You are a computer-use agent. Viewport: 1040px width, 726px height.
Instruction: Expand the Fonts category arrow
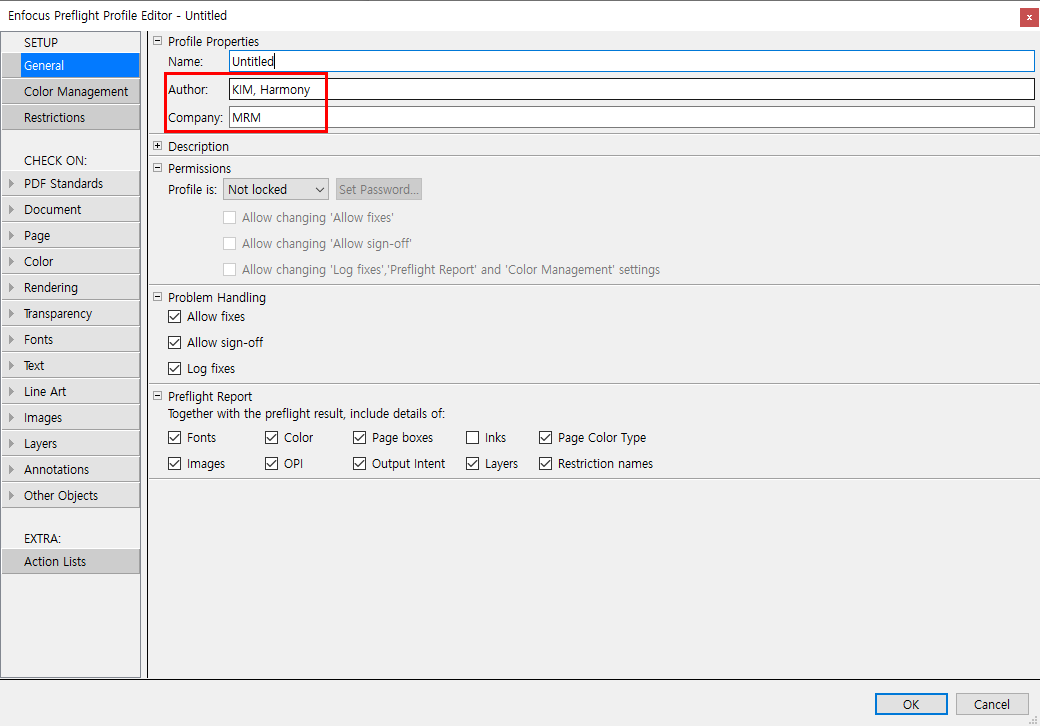pos(11,340)
